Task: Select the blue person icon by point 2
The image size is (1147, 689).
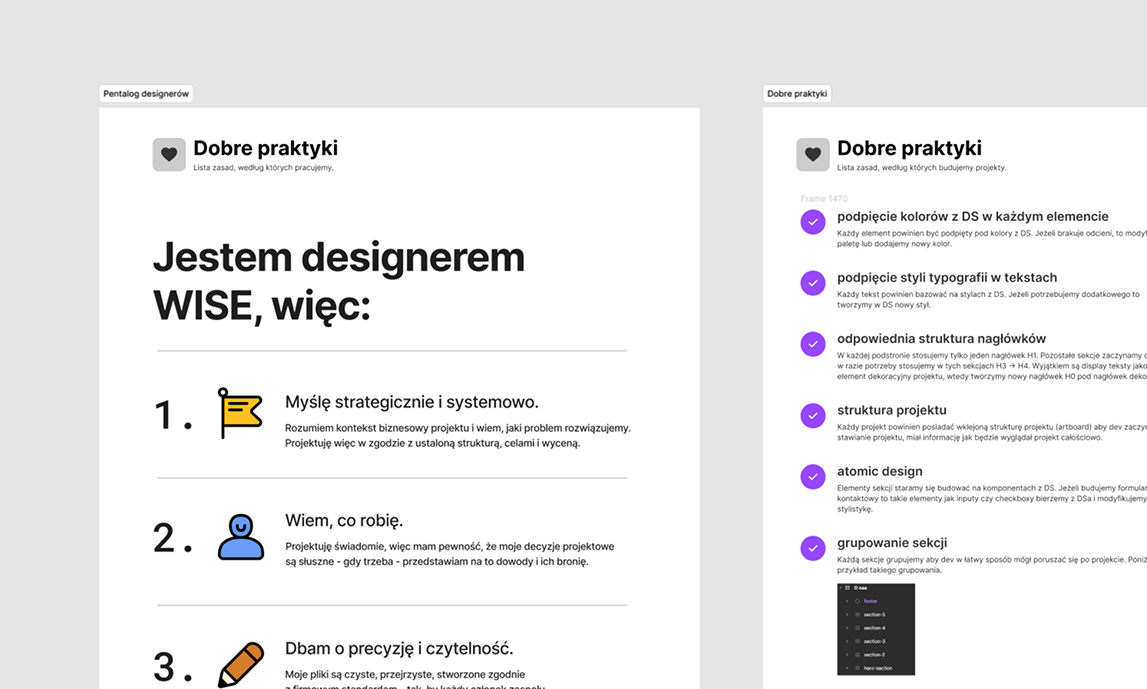Action: (x=241, y=537)
